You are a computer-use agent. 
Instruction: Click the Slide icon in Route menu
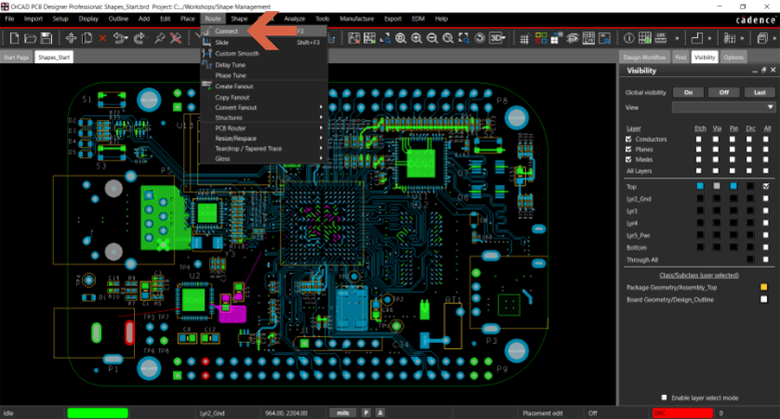click(x=206, y=42)
